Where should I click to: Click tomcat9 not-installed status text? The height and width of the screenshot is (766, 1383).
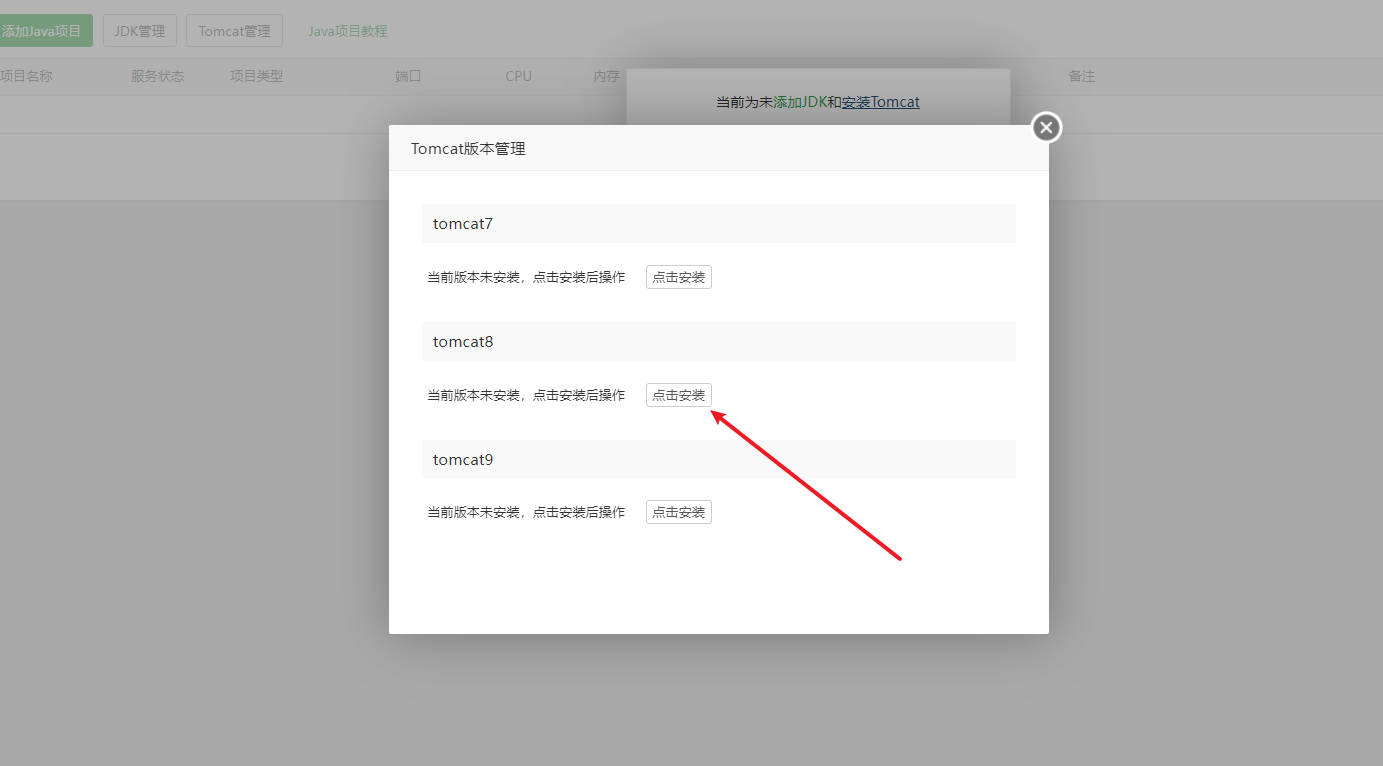pos(526,512)
